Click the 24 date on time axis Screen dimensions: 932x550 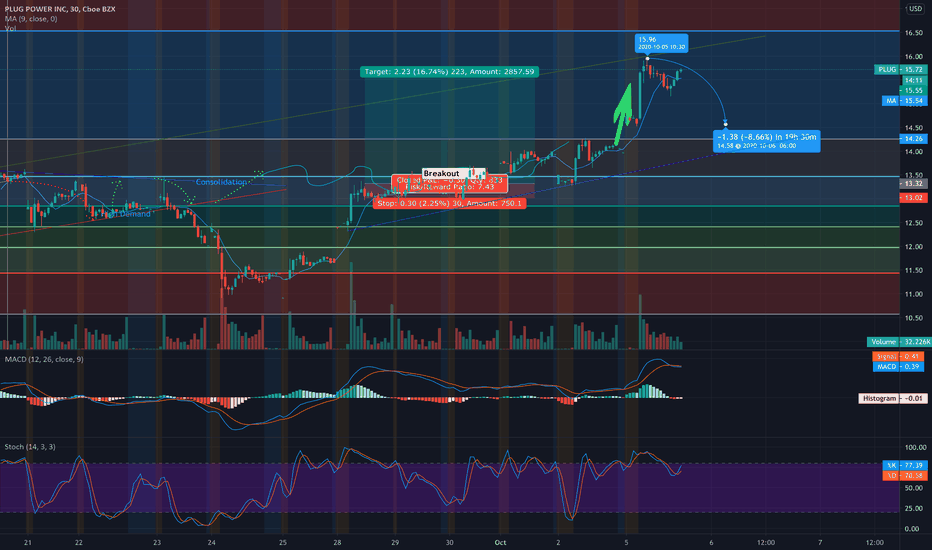point(212,542)
